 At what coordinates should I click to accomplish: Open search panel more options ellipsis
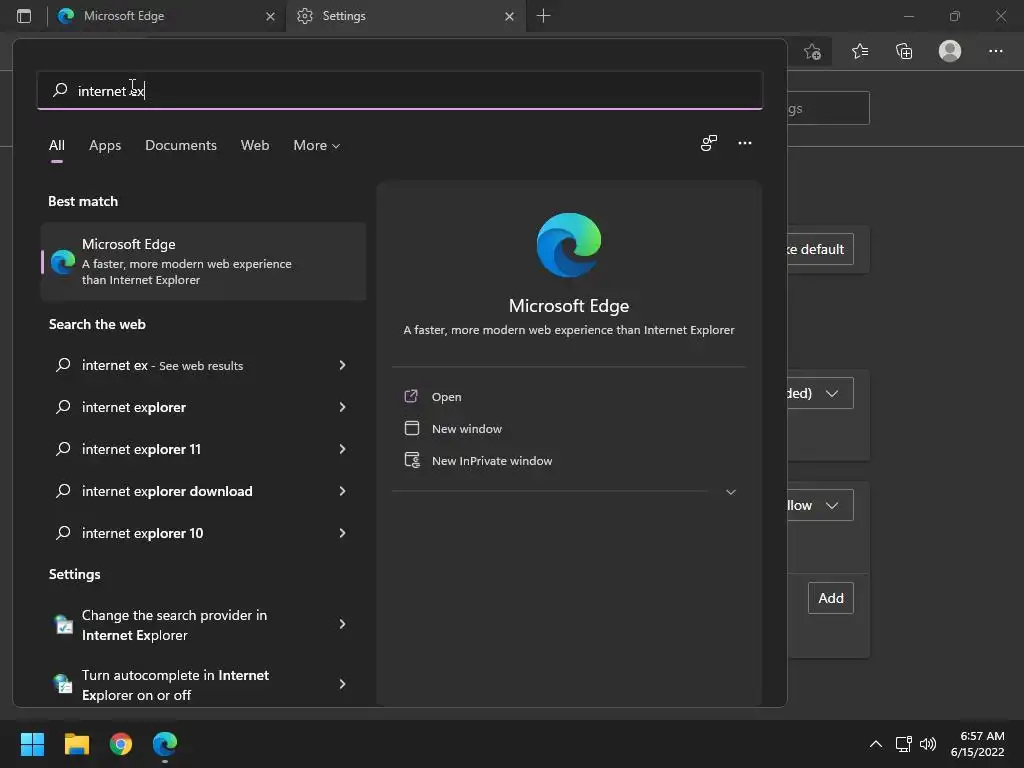(x=744, y=143)
